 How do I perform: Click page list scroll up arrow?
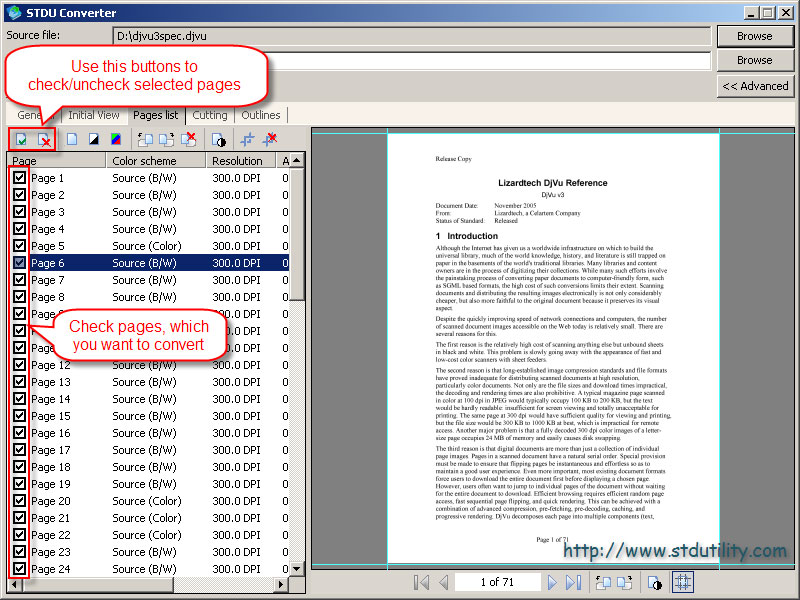pos(297,161)
